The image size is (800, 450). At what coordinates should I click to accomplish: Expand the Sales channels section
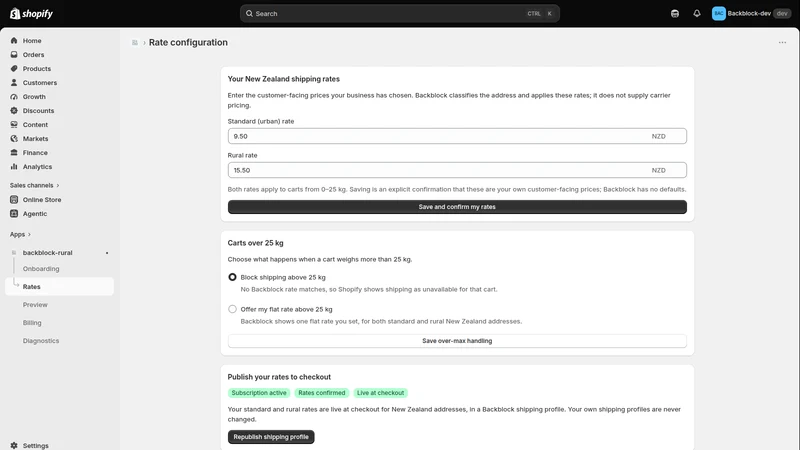pos(34,185)
